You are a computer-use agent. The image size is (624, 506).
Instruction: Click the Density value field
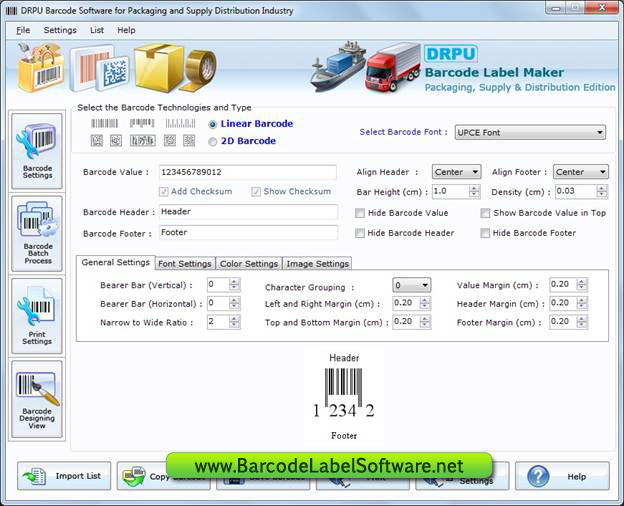point(575,191)
